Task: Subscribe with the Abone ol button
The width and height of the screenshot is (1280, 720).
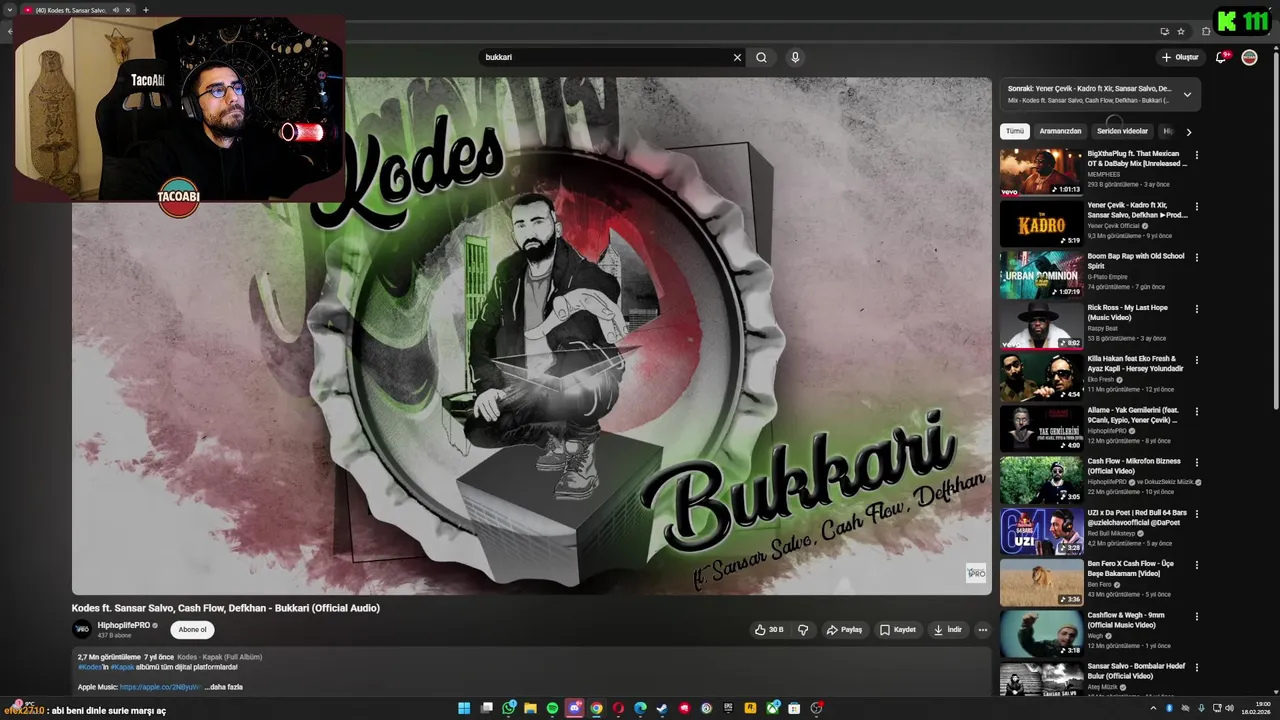Action: pyautogui.click(x=192, y=630)
